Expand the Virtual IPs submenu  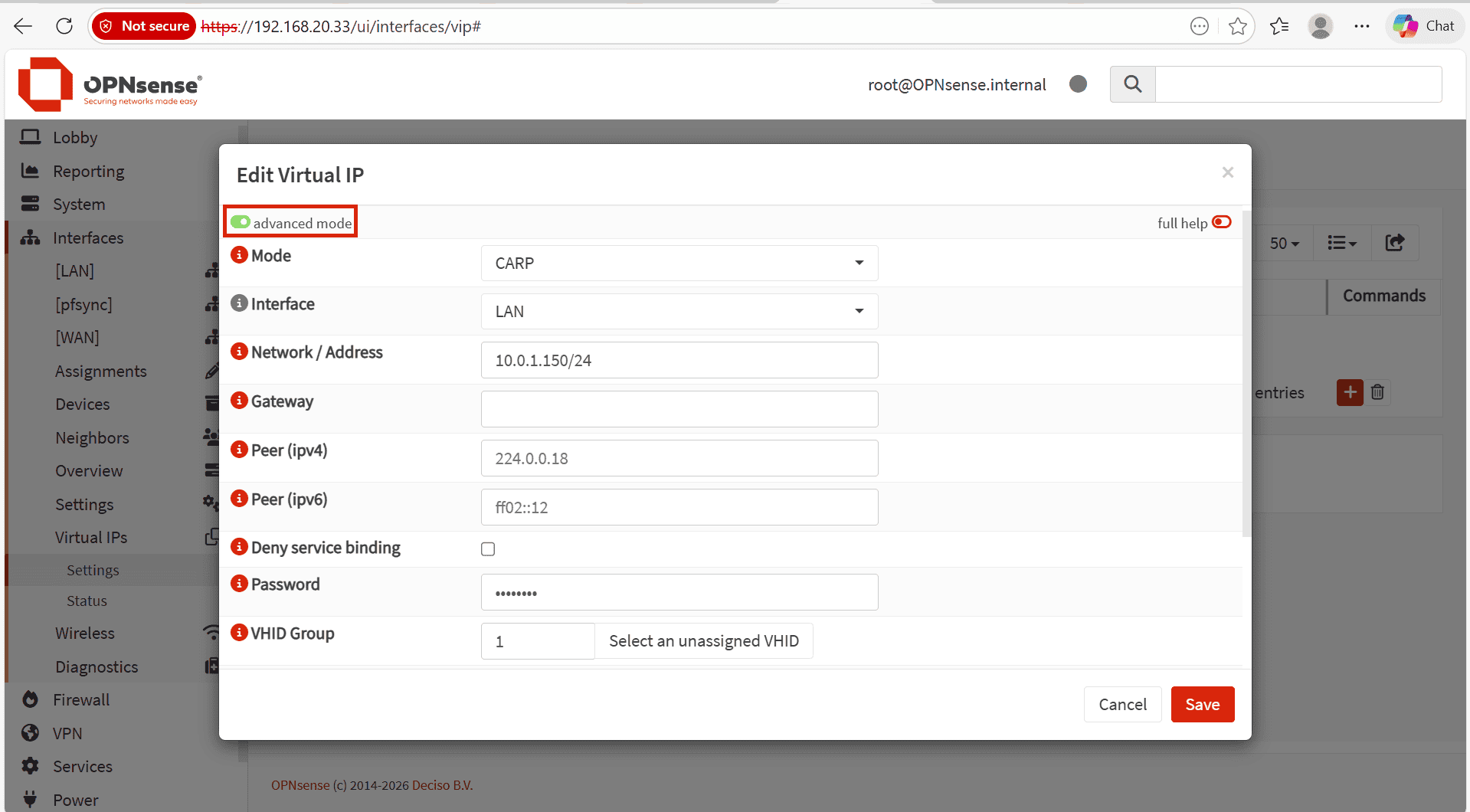point(91,537)
